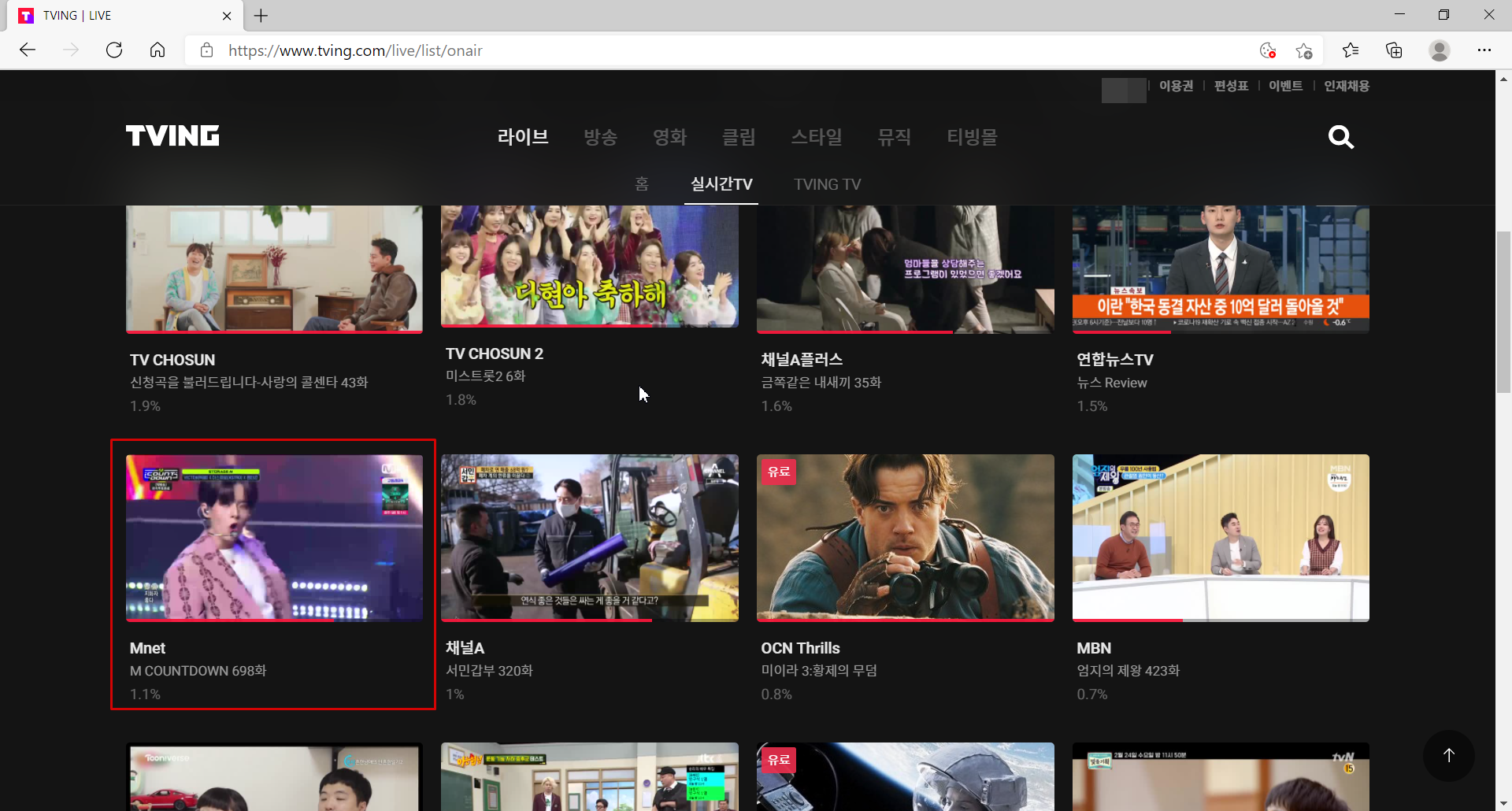Play the OCN Thrills 미이라 thumbnail

pos(906,538)
